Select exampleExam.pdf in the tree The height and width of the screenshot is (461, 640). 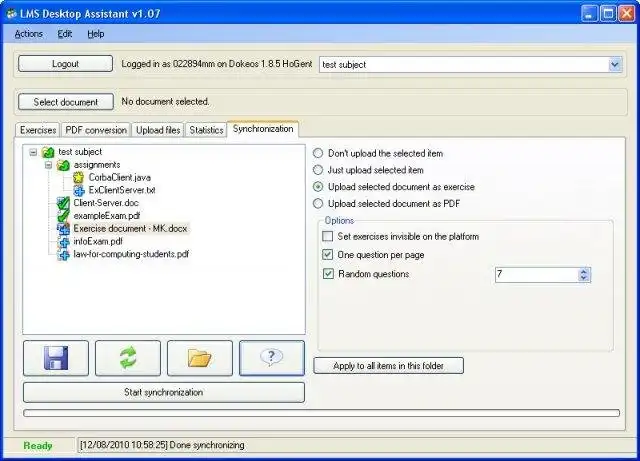click(x=107, y=216)
